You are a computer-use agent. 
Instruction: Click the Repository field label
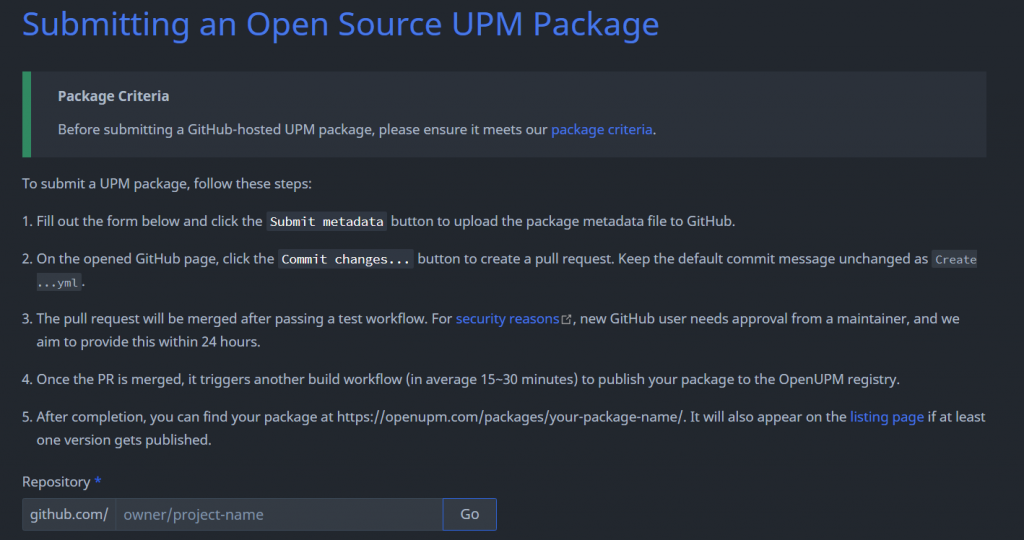click(x=56, y=482)
